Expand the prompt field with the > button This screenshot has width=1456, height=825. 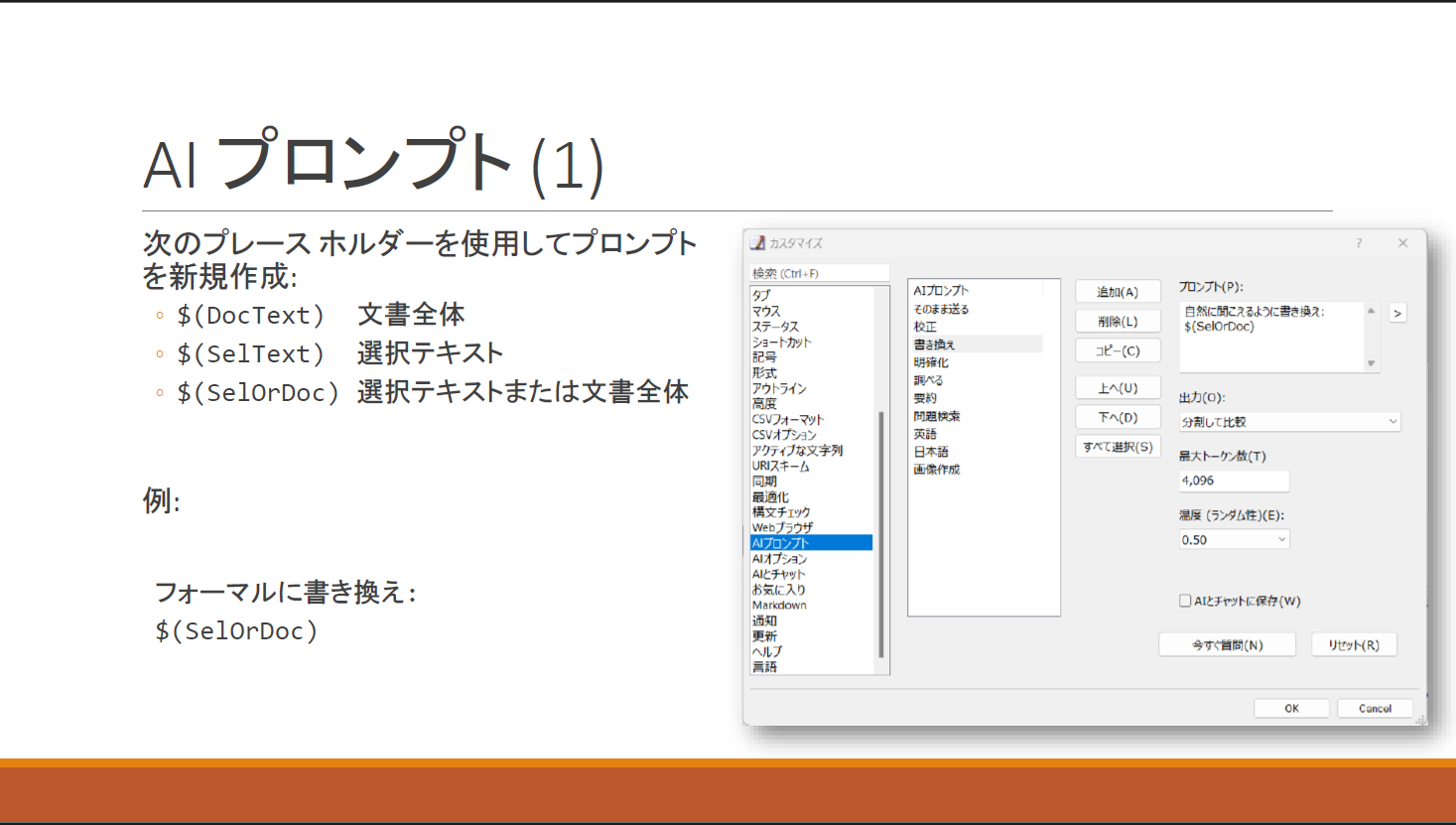[x=1397, y=312]
